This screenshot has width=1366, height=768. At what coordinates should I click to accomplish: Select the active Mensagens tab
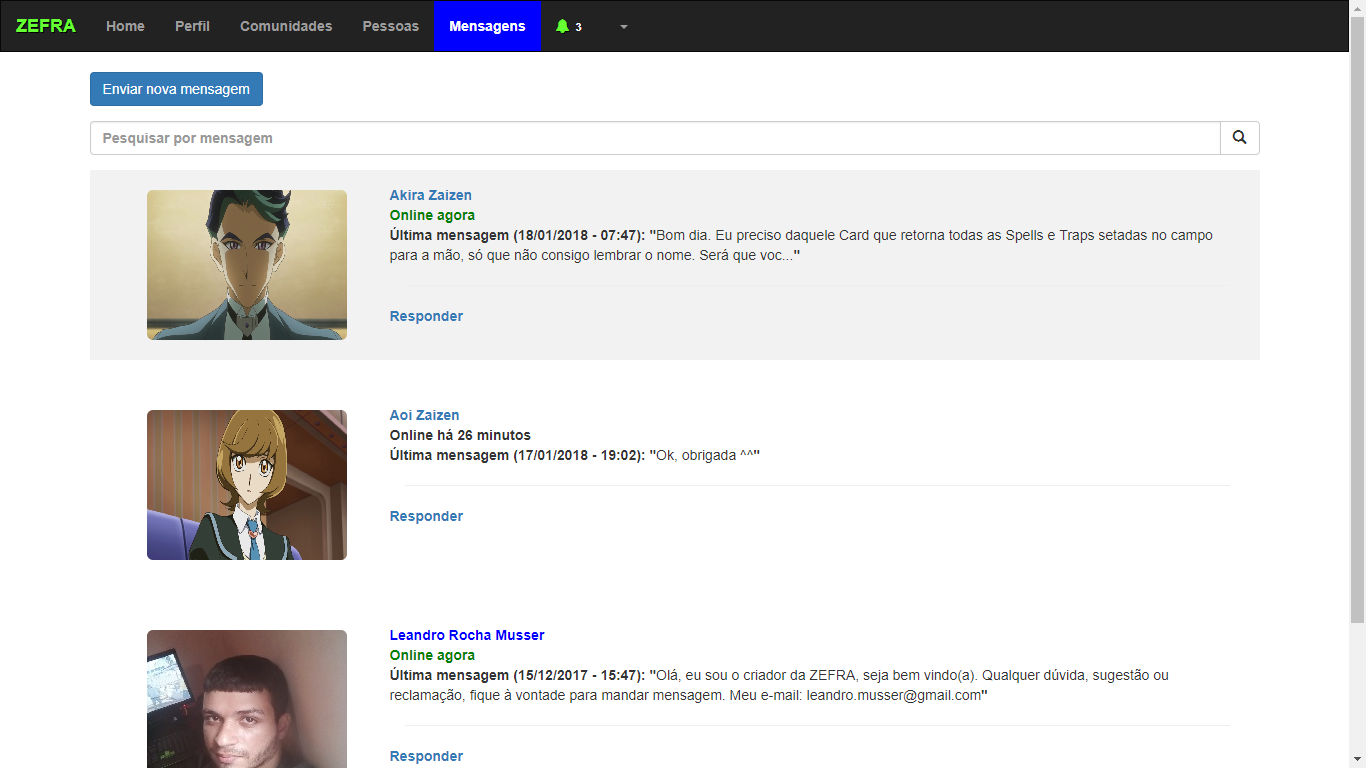(x=487, y=26)
